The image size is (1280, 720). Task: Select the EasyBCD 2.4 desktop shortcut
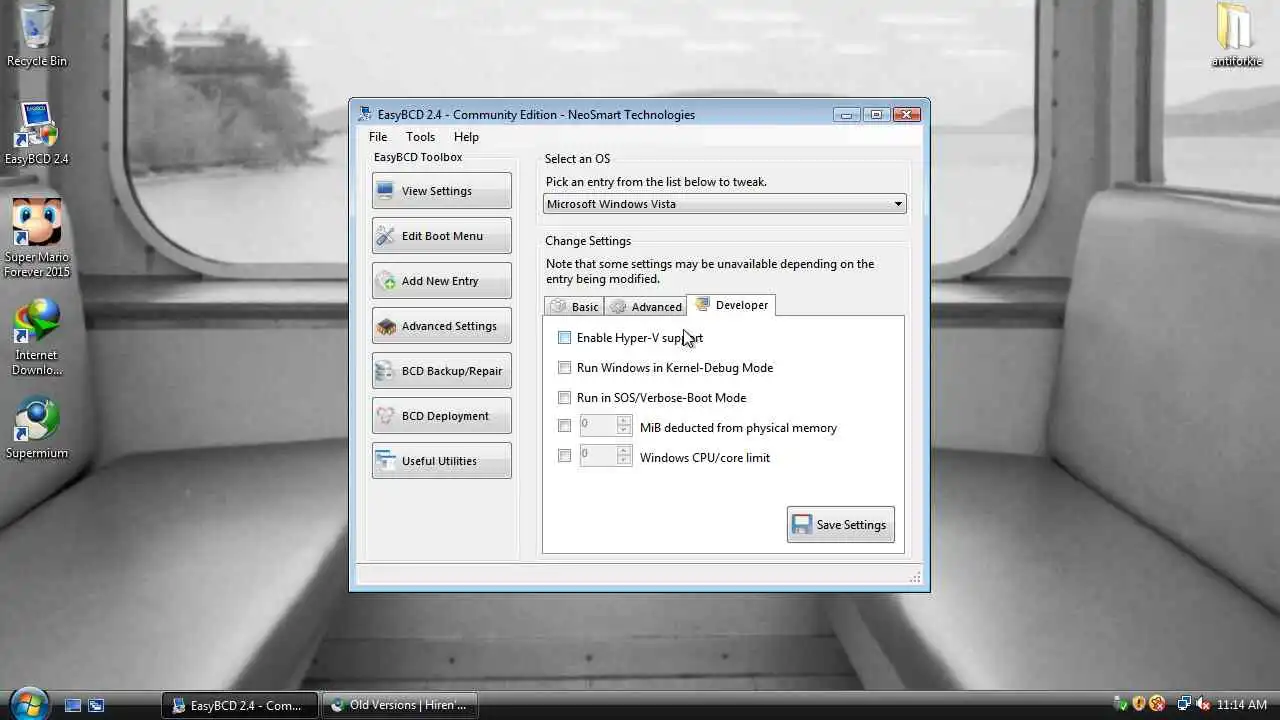(37, 133)
